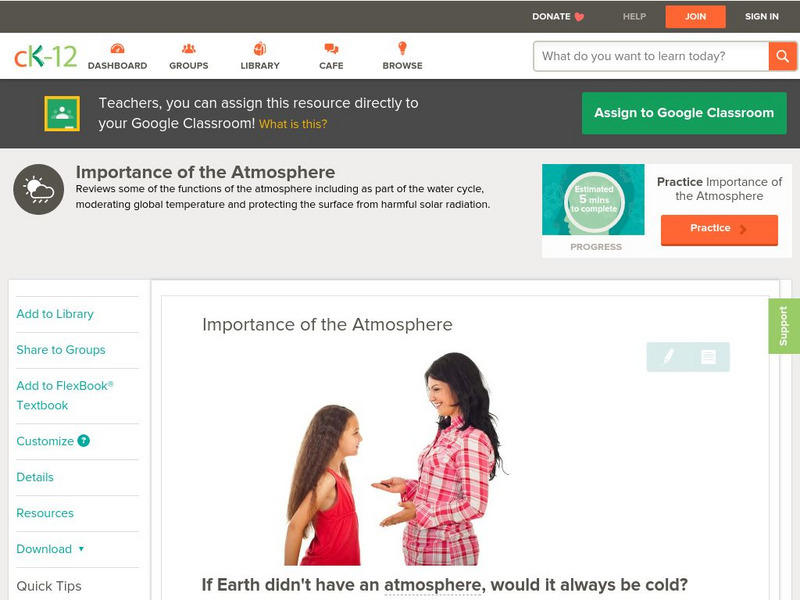Open the notes icon beside the highlighter
The height and width of the screenshot is (600, 800).
[708, 356]
